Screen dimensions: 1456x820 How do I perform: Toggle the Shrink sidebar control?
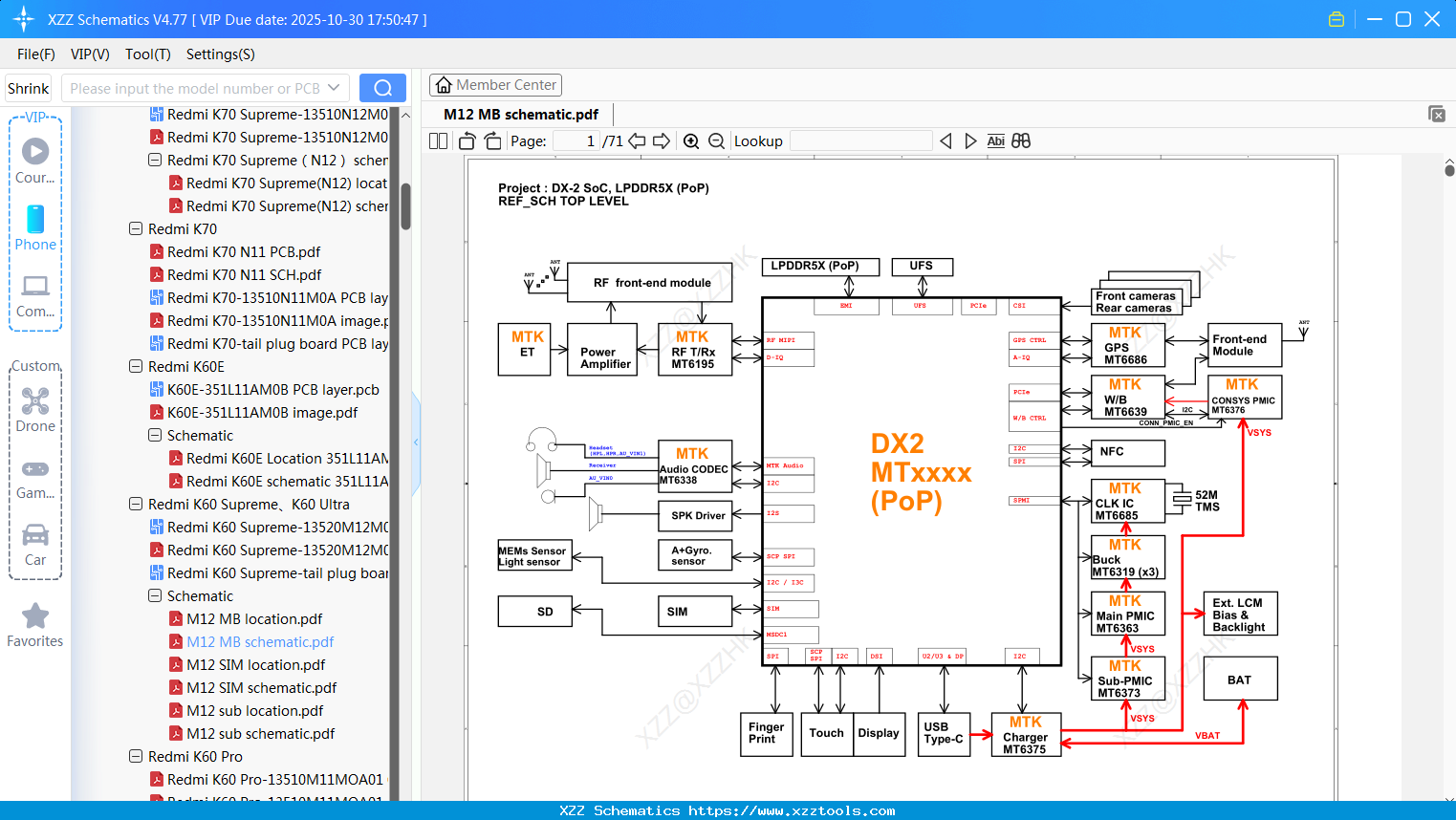click(28, 87)
